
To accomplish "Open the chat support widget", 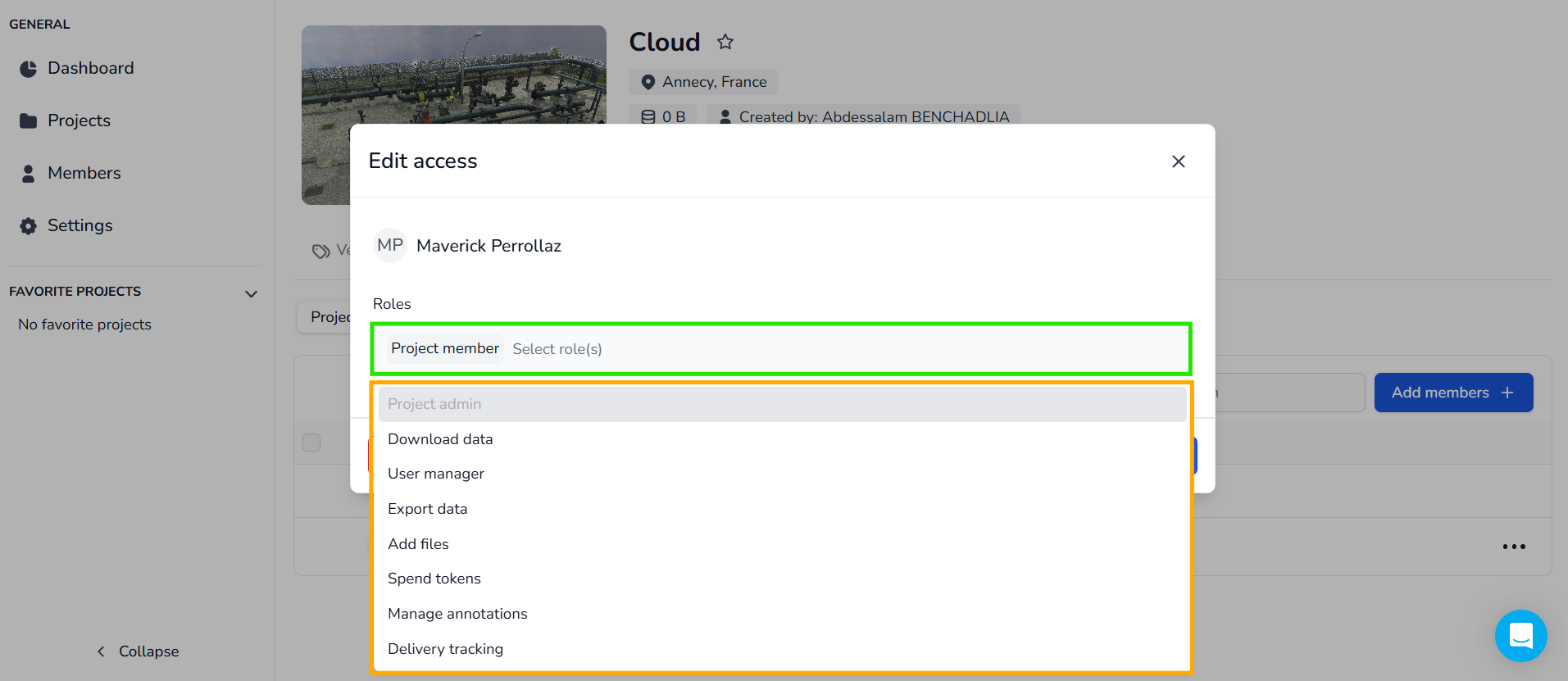I will click(x=1520, y=635).
